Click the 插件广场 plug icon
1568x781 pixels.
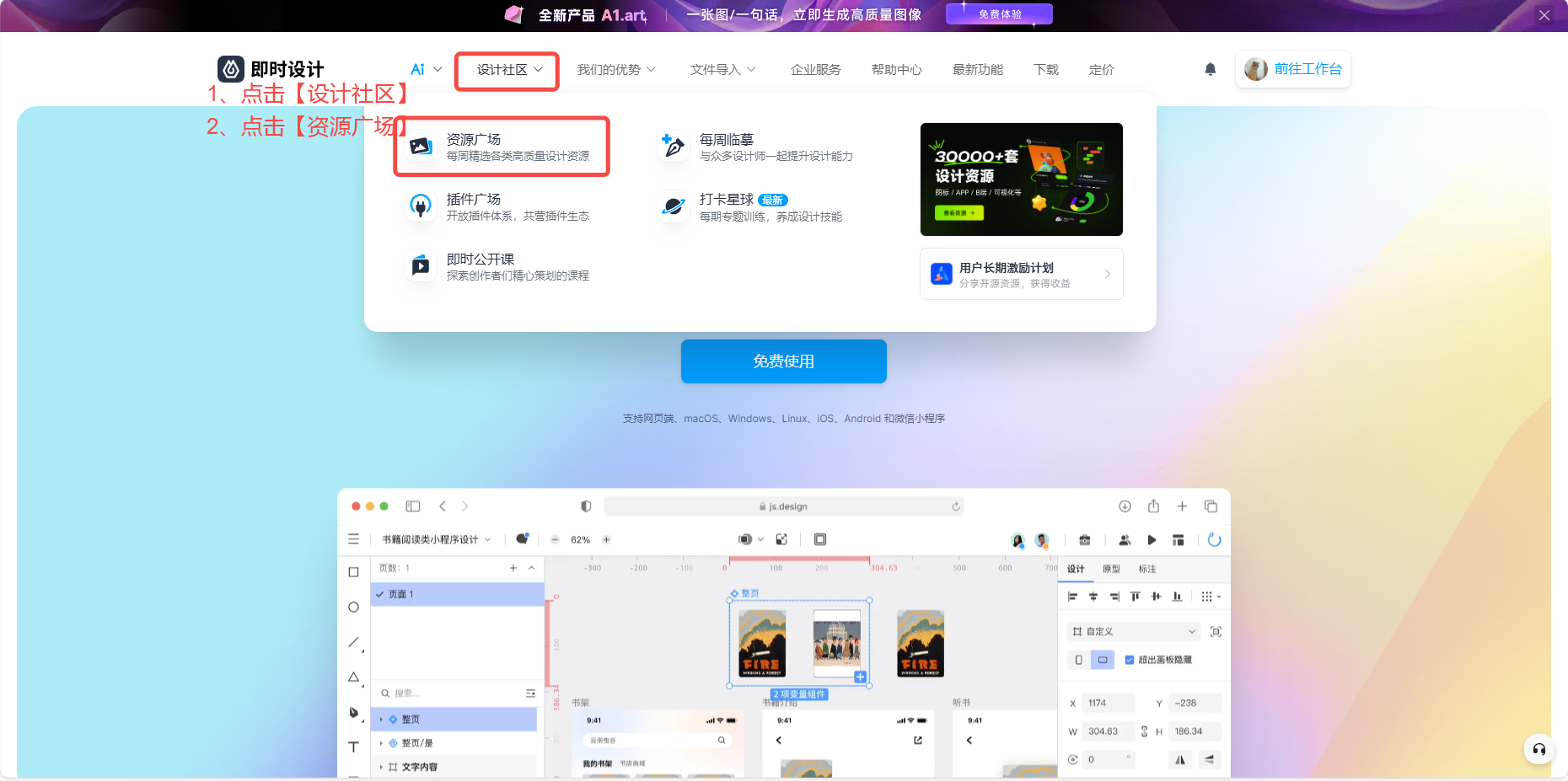tap(420, 206)
